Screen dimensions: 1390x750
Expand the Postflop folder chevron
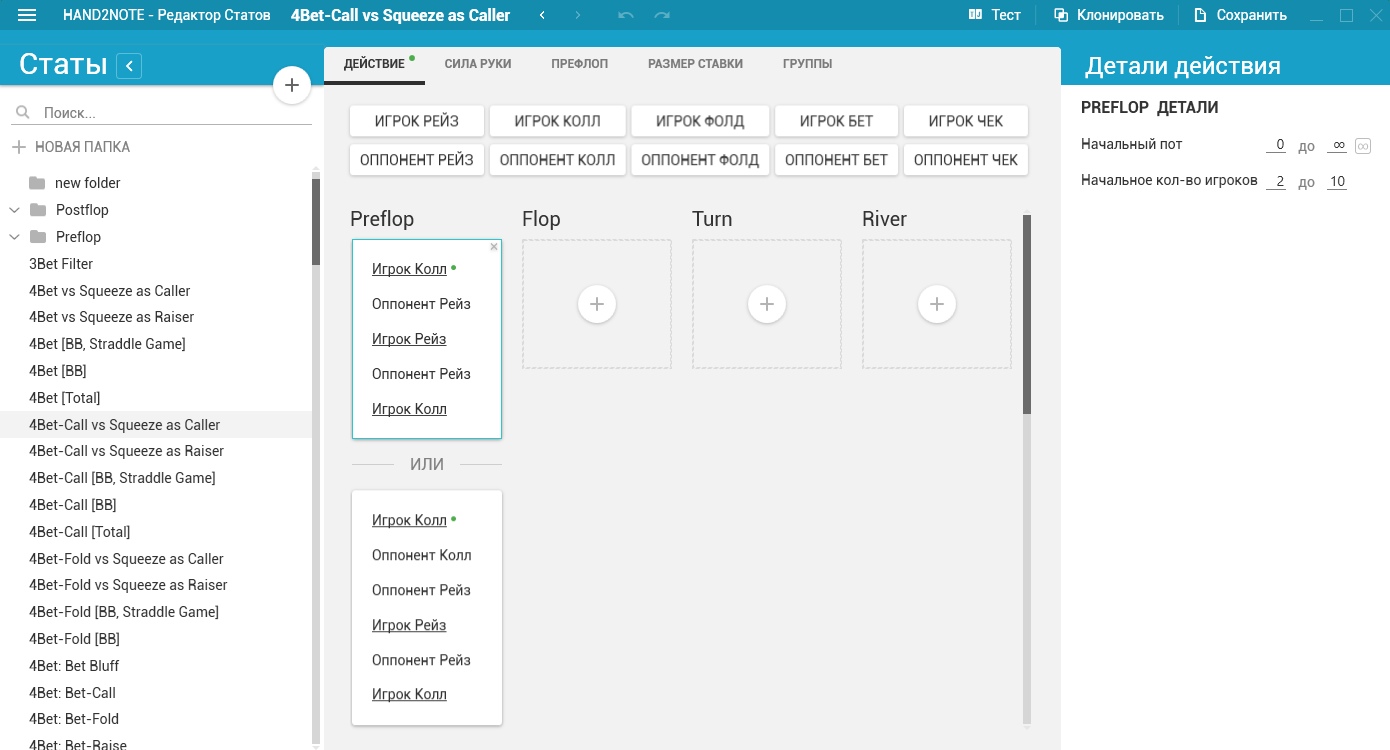point(14,210)
